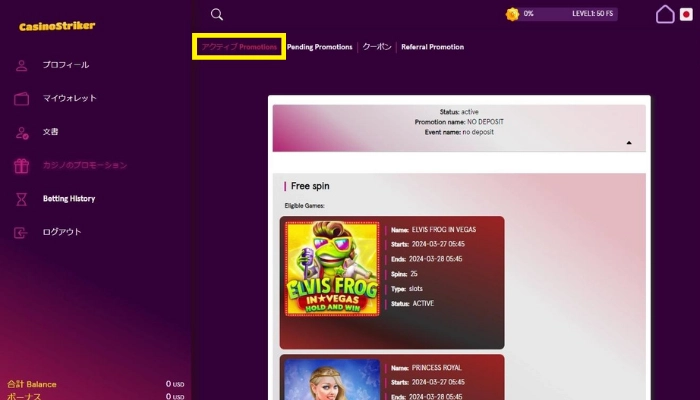
Task: Click the Type: slots value
Action: (x=416, y=289)
